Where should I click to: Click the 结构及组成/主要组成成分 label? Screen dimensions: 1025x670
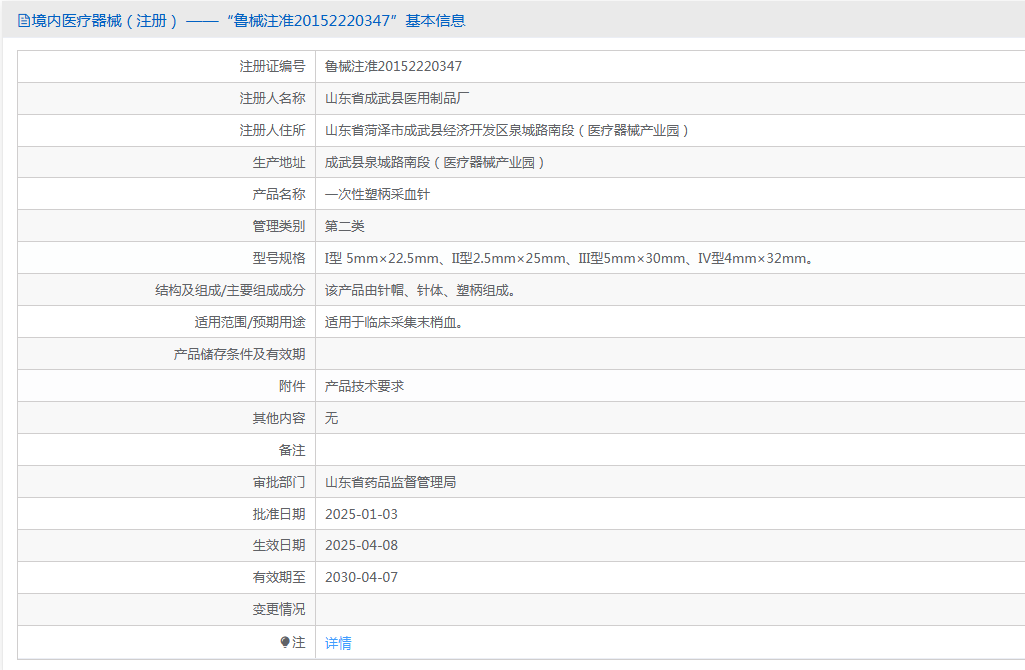[x=230, y=290]
